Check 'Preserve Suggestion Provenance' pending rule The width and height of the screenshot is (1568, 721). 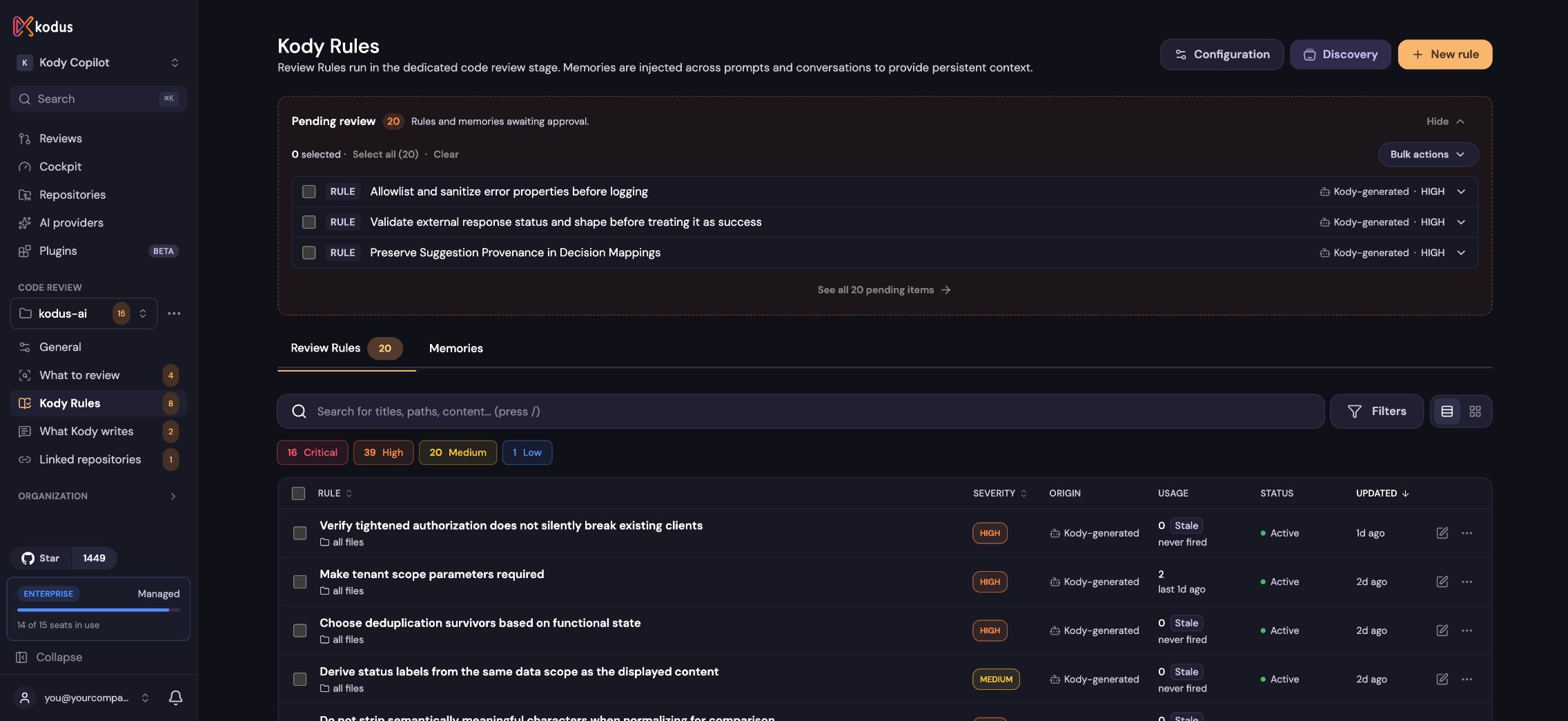[x=309, y=253]
